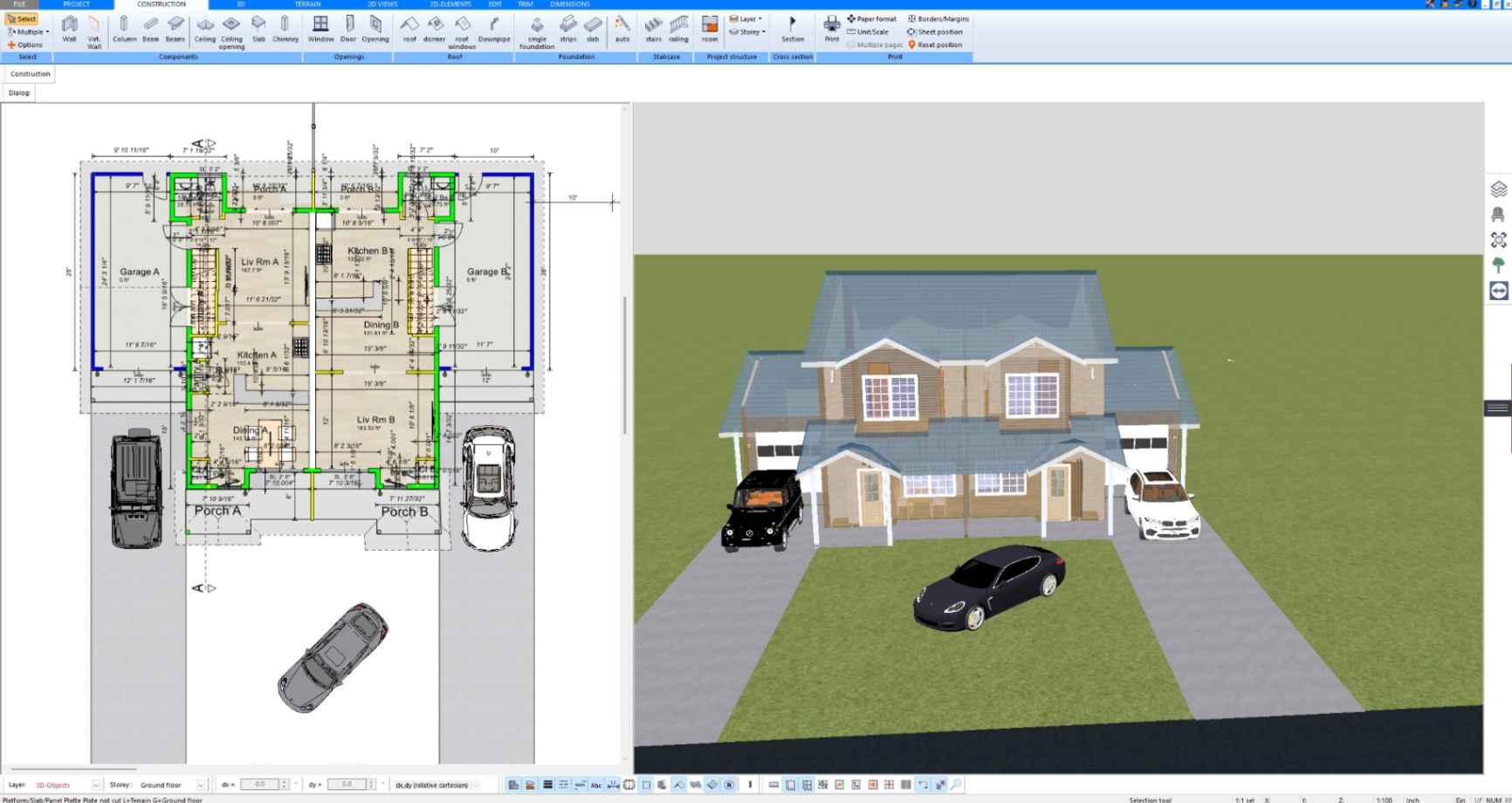Pick the Column component tool
The image size is (1512, 803).
pos(124,29)
